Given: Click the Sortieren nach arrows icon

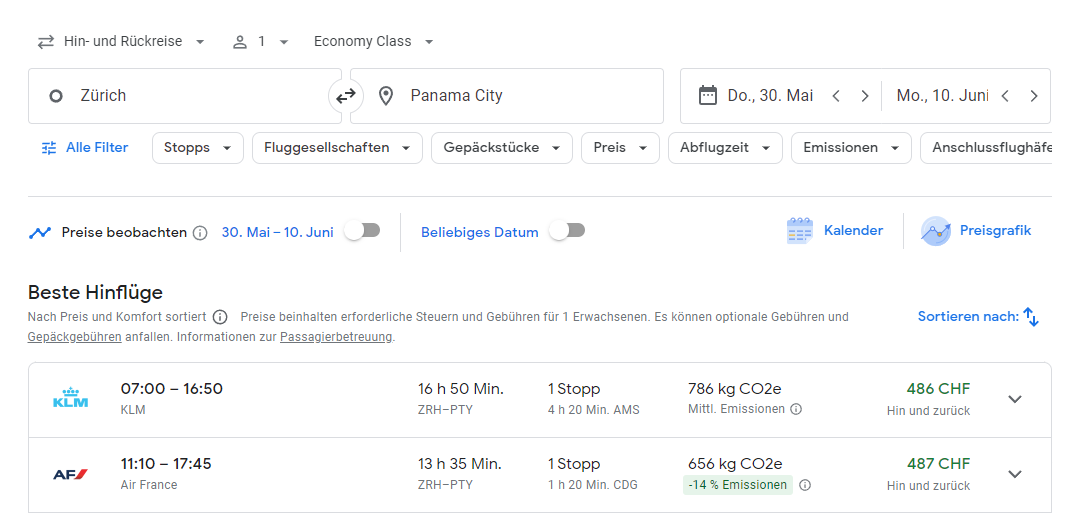Looking at the screenshot, I should tap(1031, 317).
